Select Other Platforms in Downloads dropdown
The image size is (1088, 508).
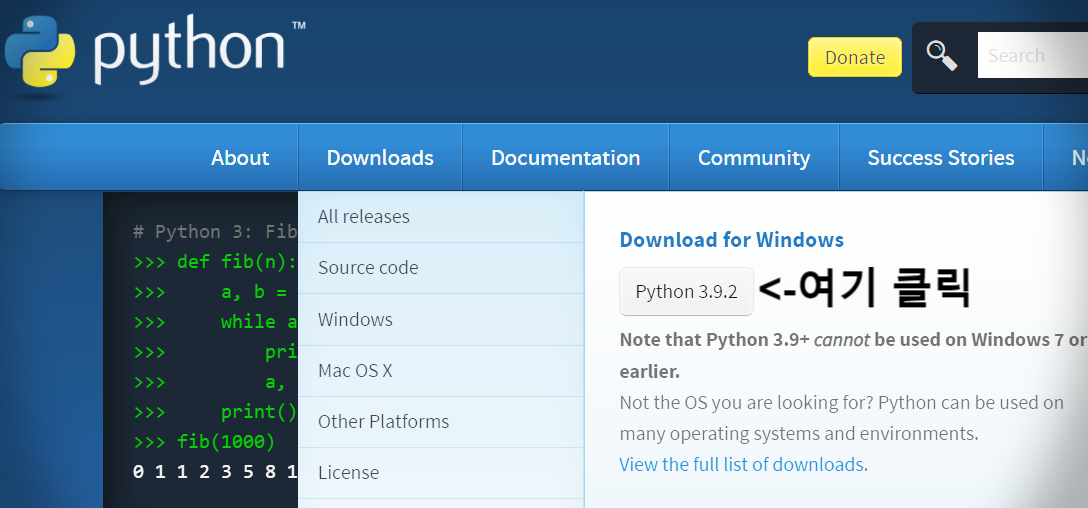tap(441, 422)
